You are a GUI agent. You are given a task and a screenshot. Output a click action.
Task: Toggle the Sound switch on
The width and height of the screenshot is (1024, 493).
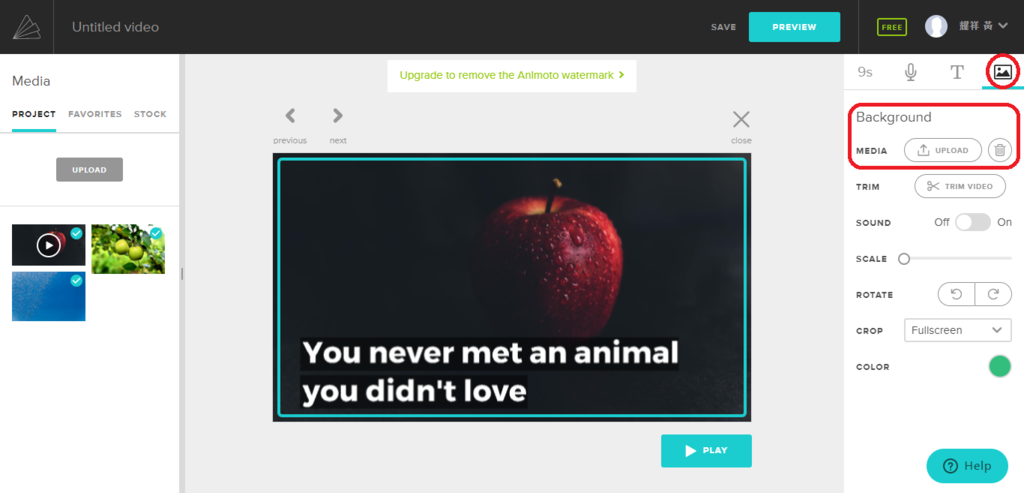972,223
